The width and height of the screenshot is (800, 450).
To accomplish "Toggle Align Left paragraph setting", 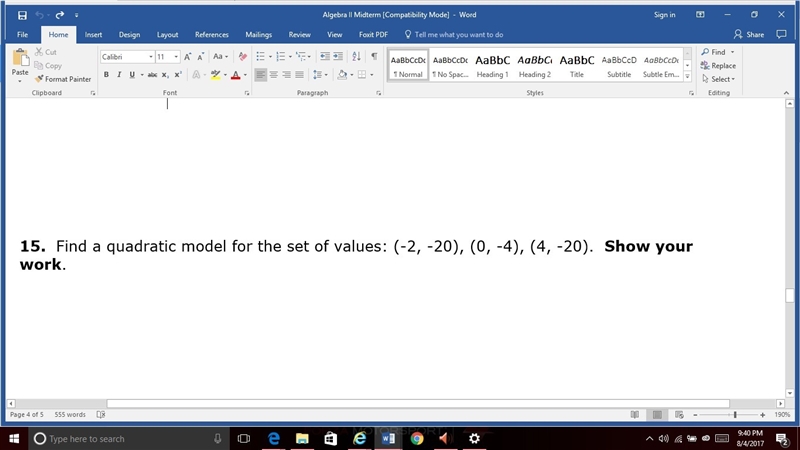I will click(x=260, y=74).
